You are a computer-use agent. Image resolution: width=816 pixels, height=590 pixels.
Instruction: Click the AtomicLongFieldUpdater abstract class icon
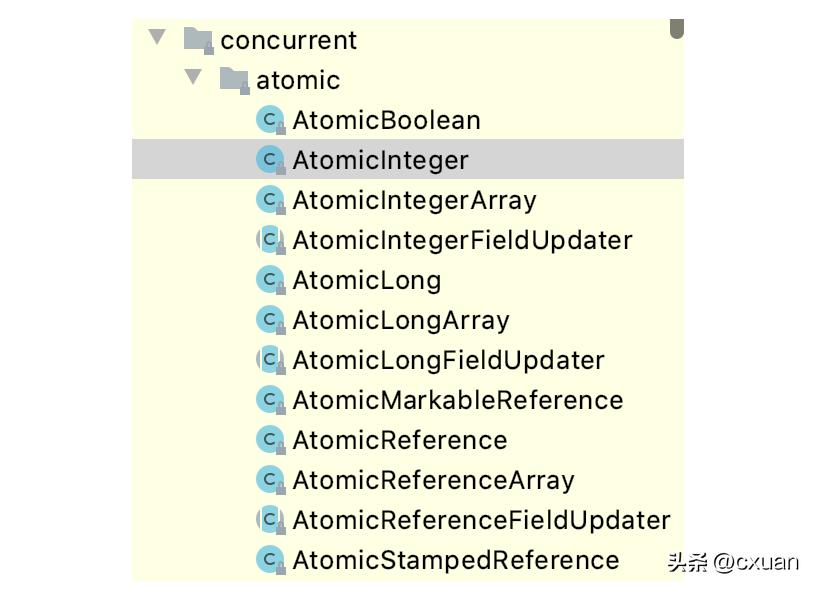click(270, 360)
